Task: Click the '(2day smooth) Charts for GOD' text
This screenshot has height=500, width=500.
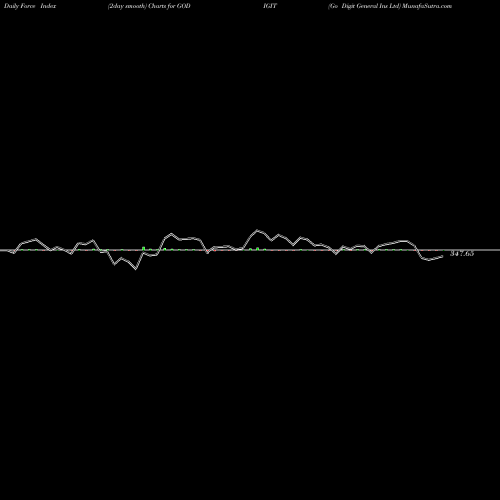Action: pos(149,6)
